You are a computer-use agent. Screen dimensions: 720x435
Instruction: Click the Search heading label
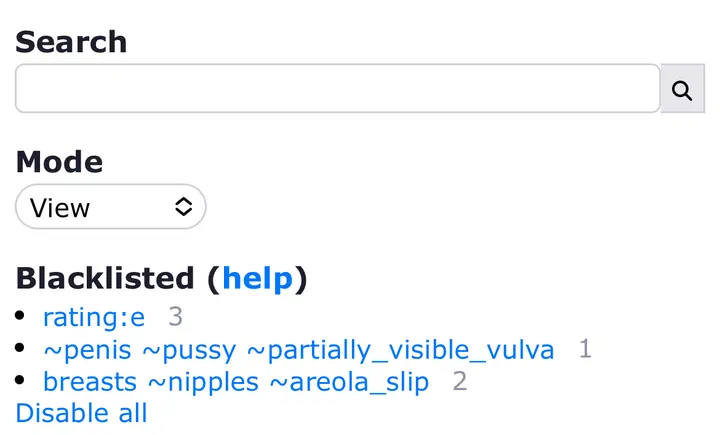click(x=71, y=42)
